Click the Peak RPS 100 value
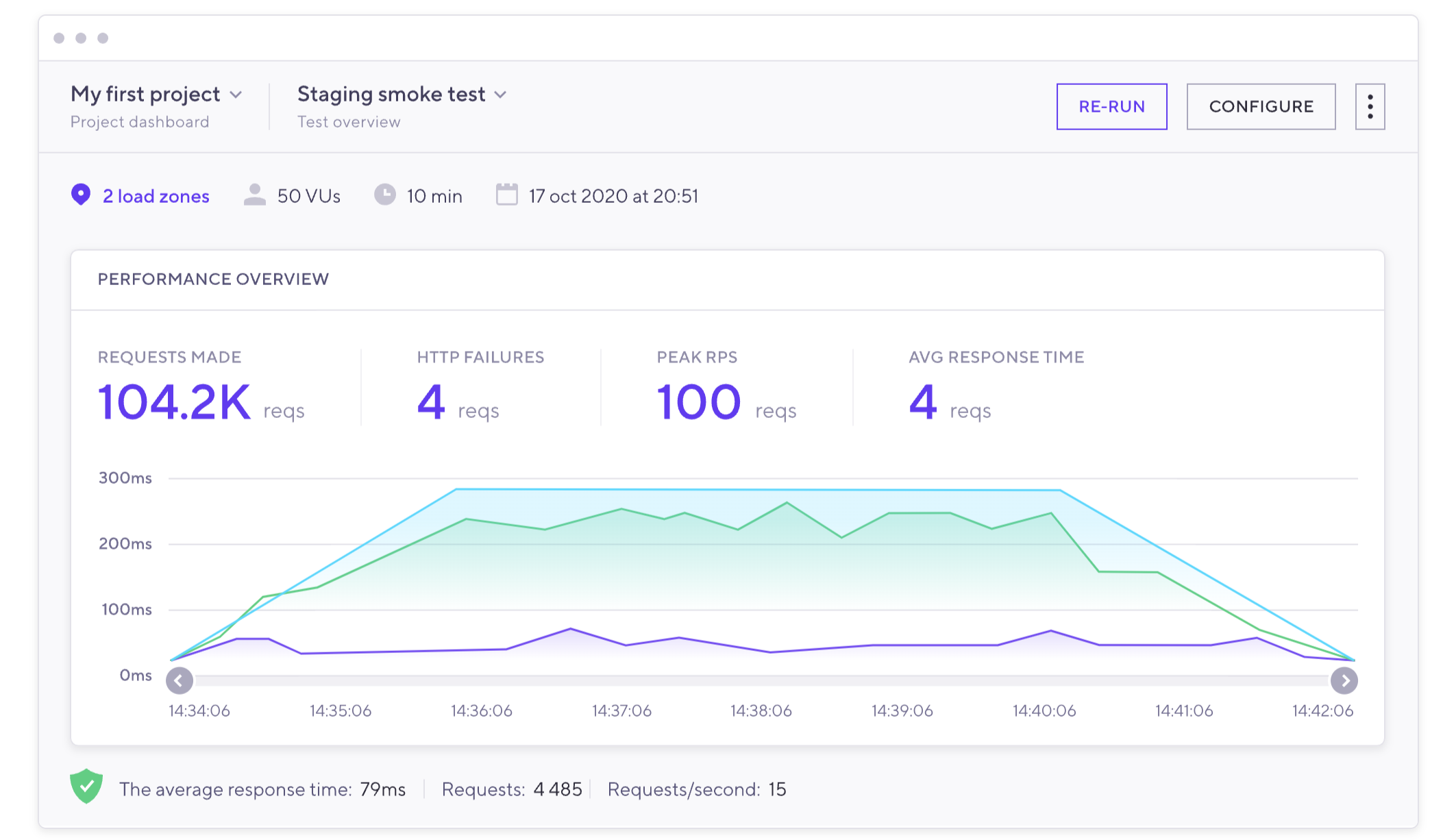The height and width of the screenshot is (840, 1443). [699, 402]
